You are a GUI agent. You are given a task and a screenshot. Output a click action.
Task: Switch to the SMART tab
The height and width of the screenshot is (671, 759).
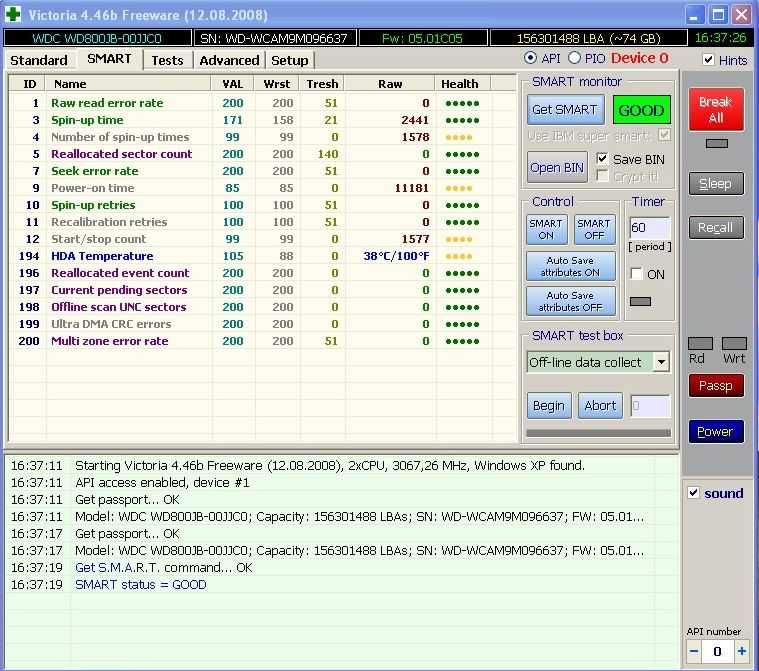click(109, 59)
